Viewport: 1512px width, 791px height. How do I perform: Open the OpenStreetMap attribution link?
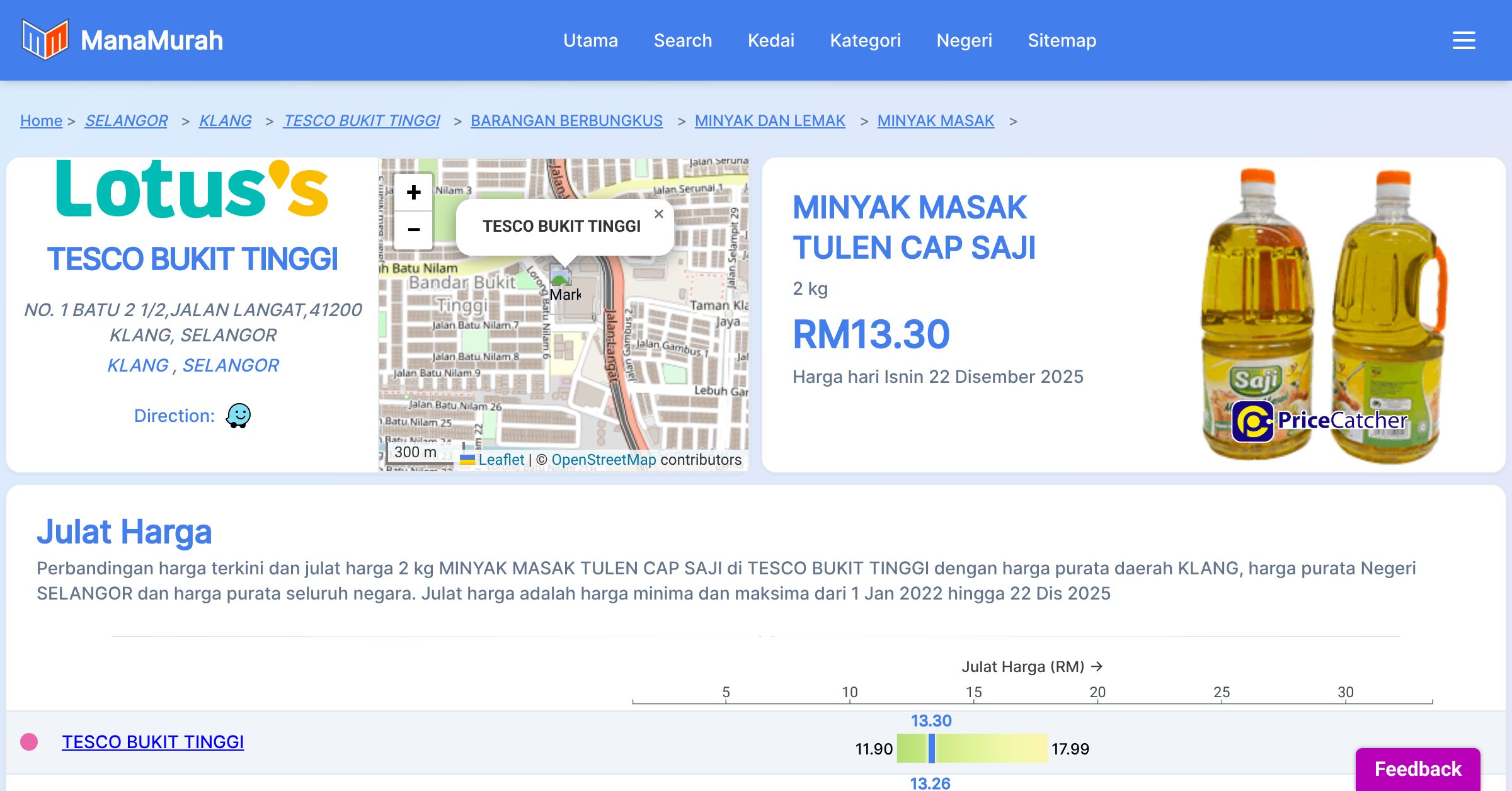tap(604, 460)
